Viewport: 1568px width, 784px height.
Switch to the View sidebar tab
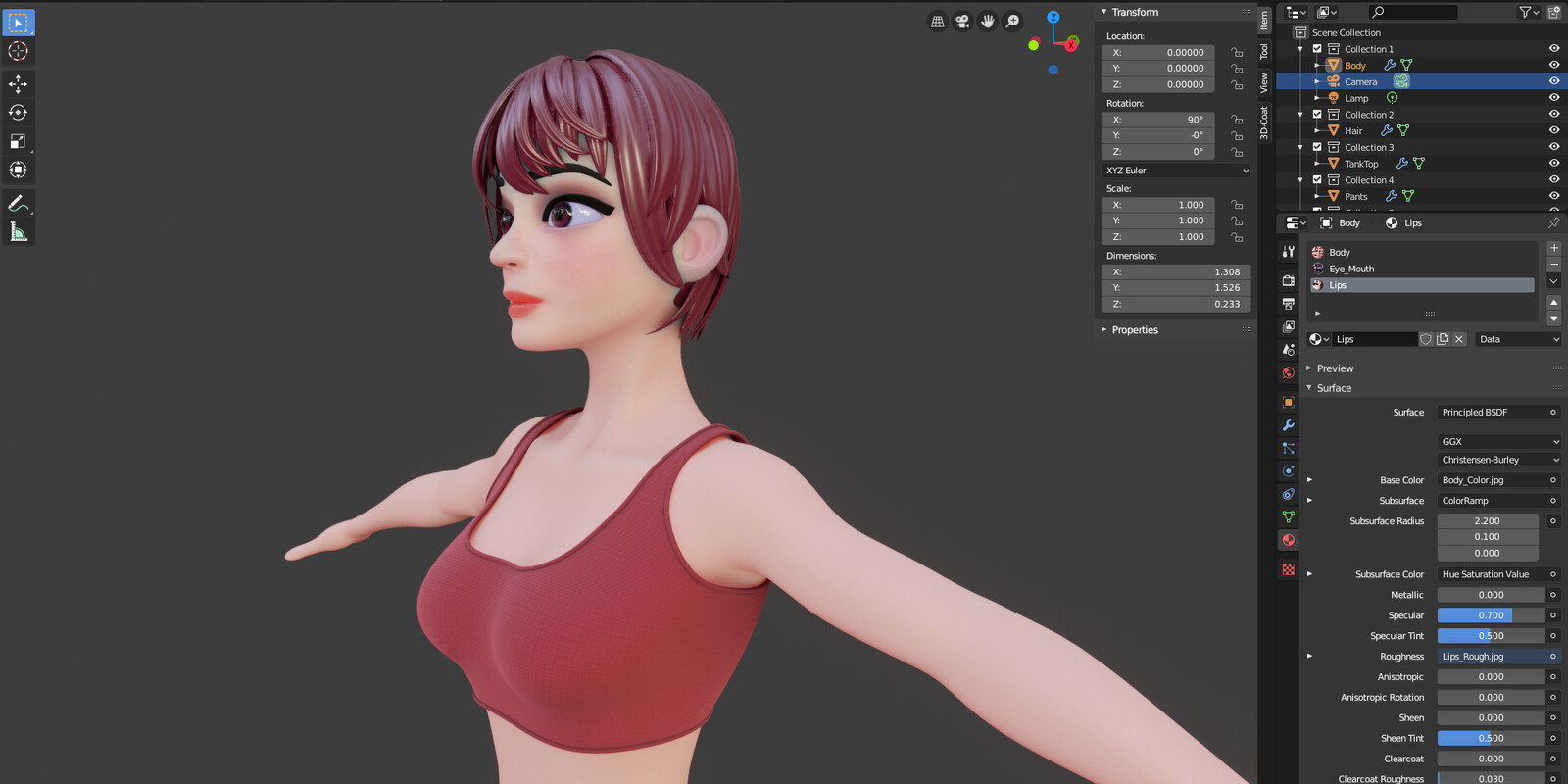(1264, 82)
